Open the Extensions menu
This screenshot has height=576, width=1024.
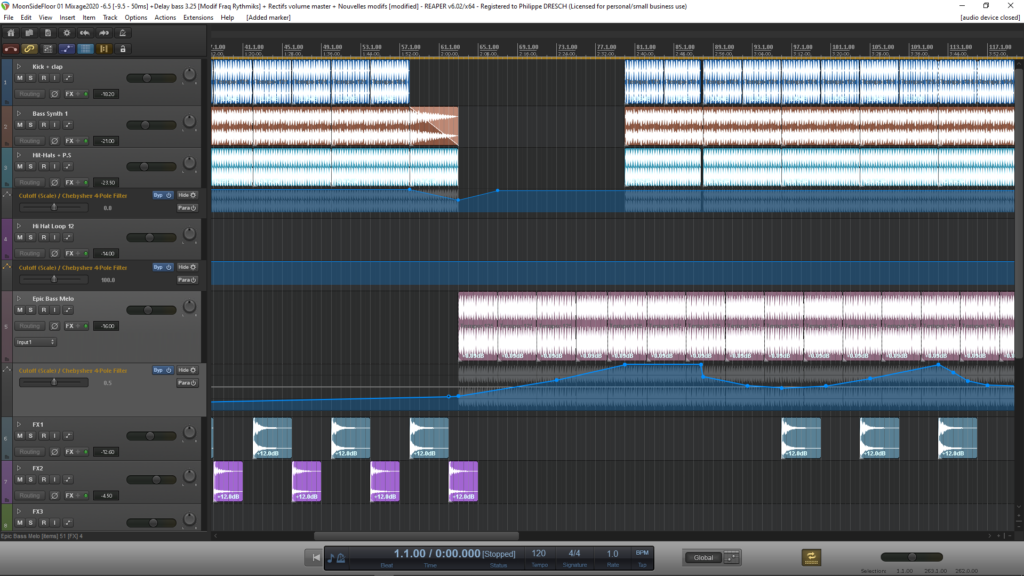pos(198,18)
